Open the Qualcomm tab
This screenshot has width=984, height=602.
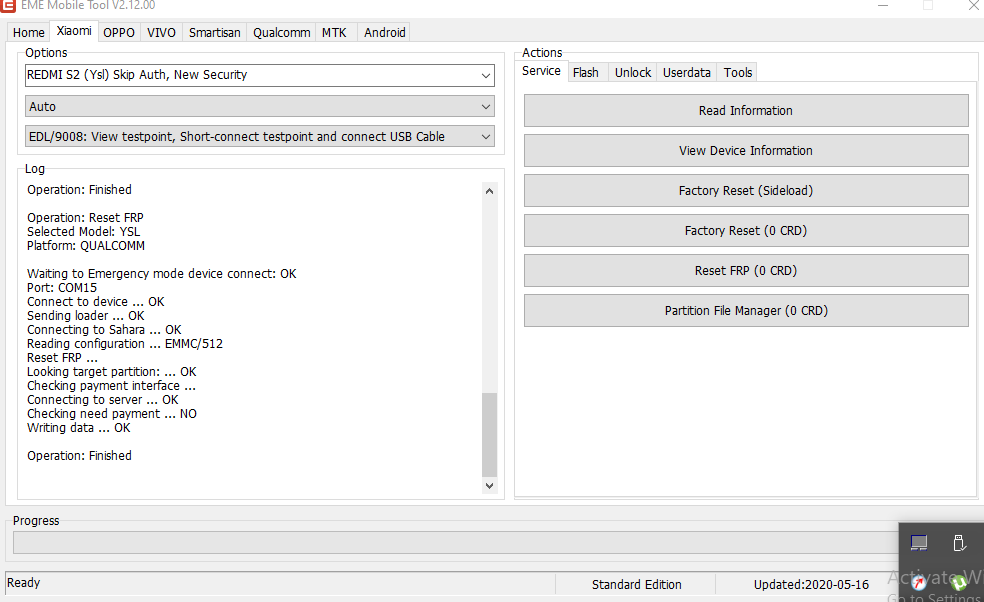(281, 33)
